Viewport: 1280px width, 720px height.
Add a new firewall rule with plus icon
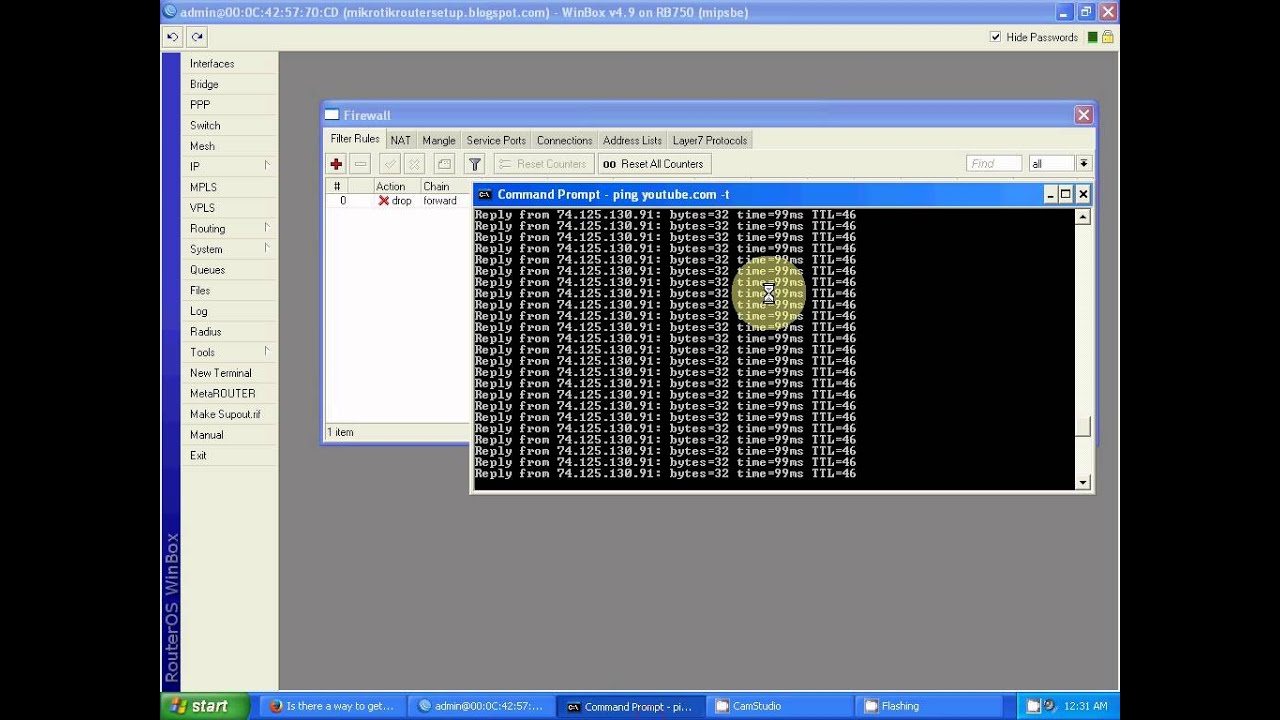coord(336,164)
